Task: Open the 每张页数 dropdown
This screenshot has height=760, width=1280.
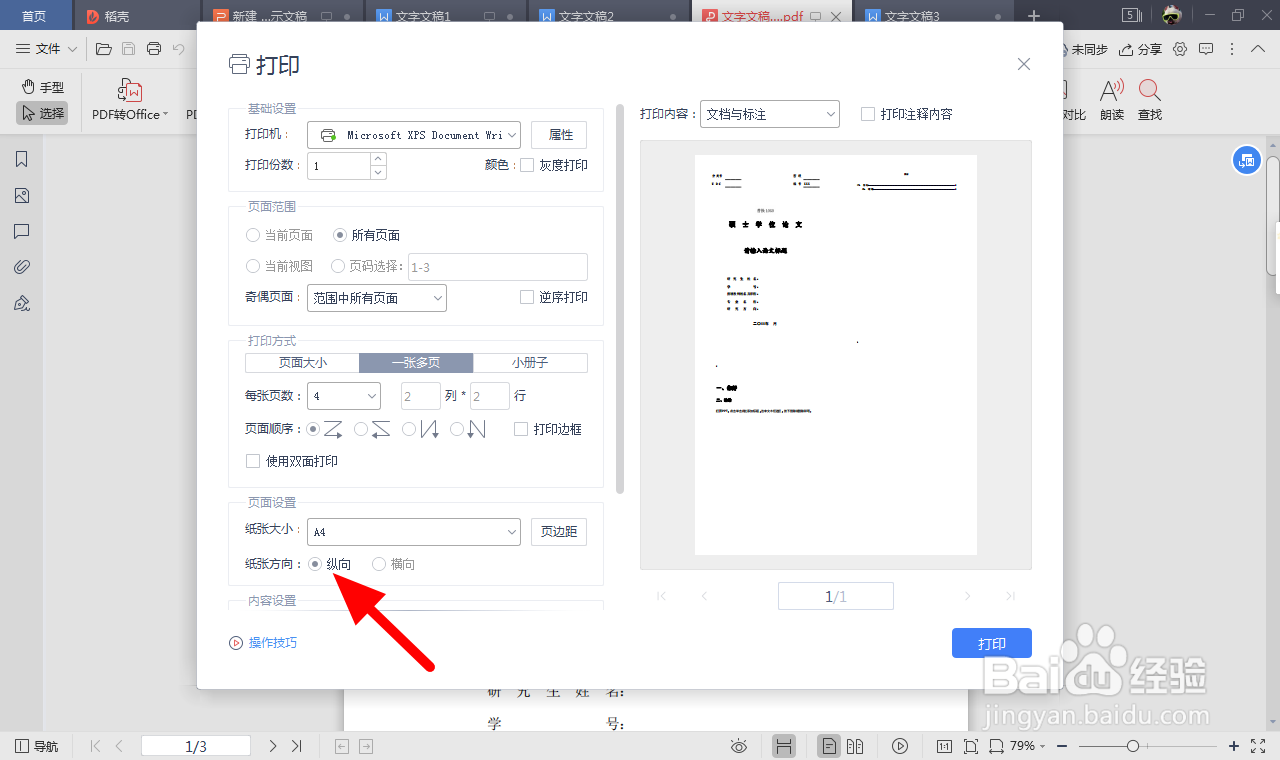Action: pos(343,396)
